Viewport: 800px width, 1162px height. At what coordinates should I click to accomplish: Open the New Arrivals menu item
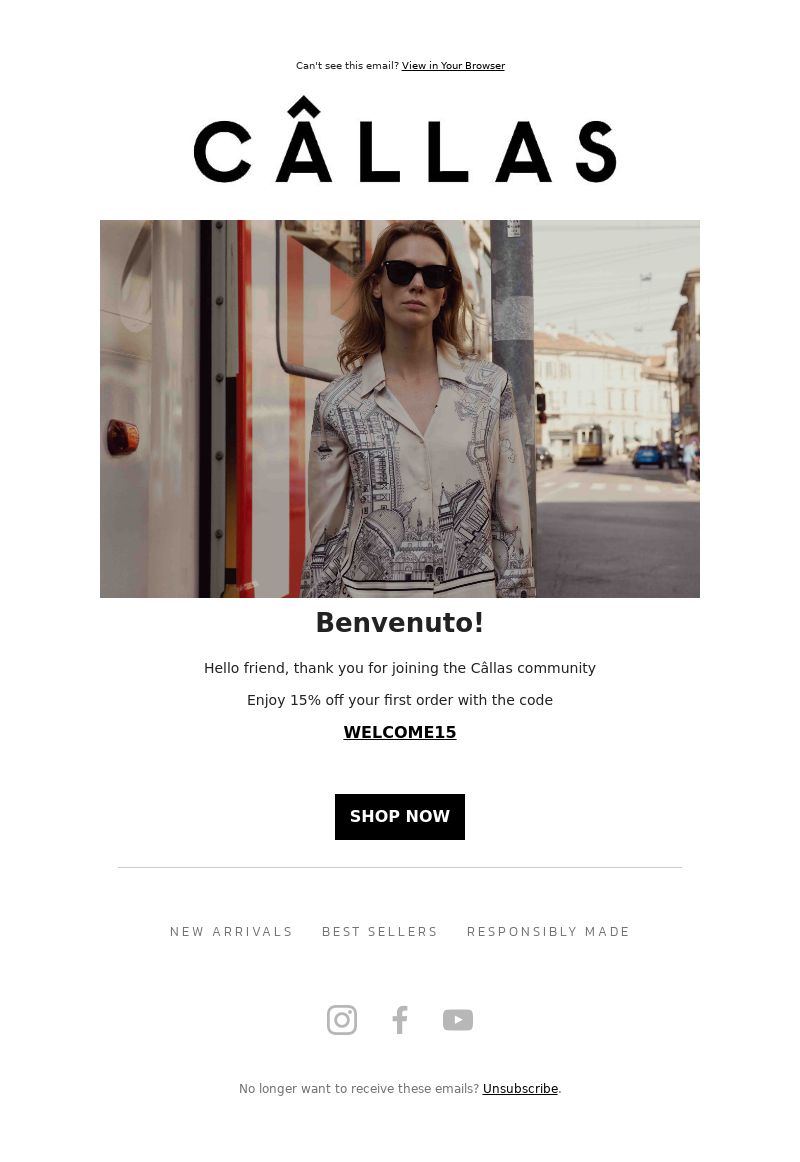(231, 932)
